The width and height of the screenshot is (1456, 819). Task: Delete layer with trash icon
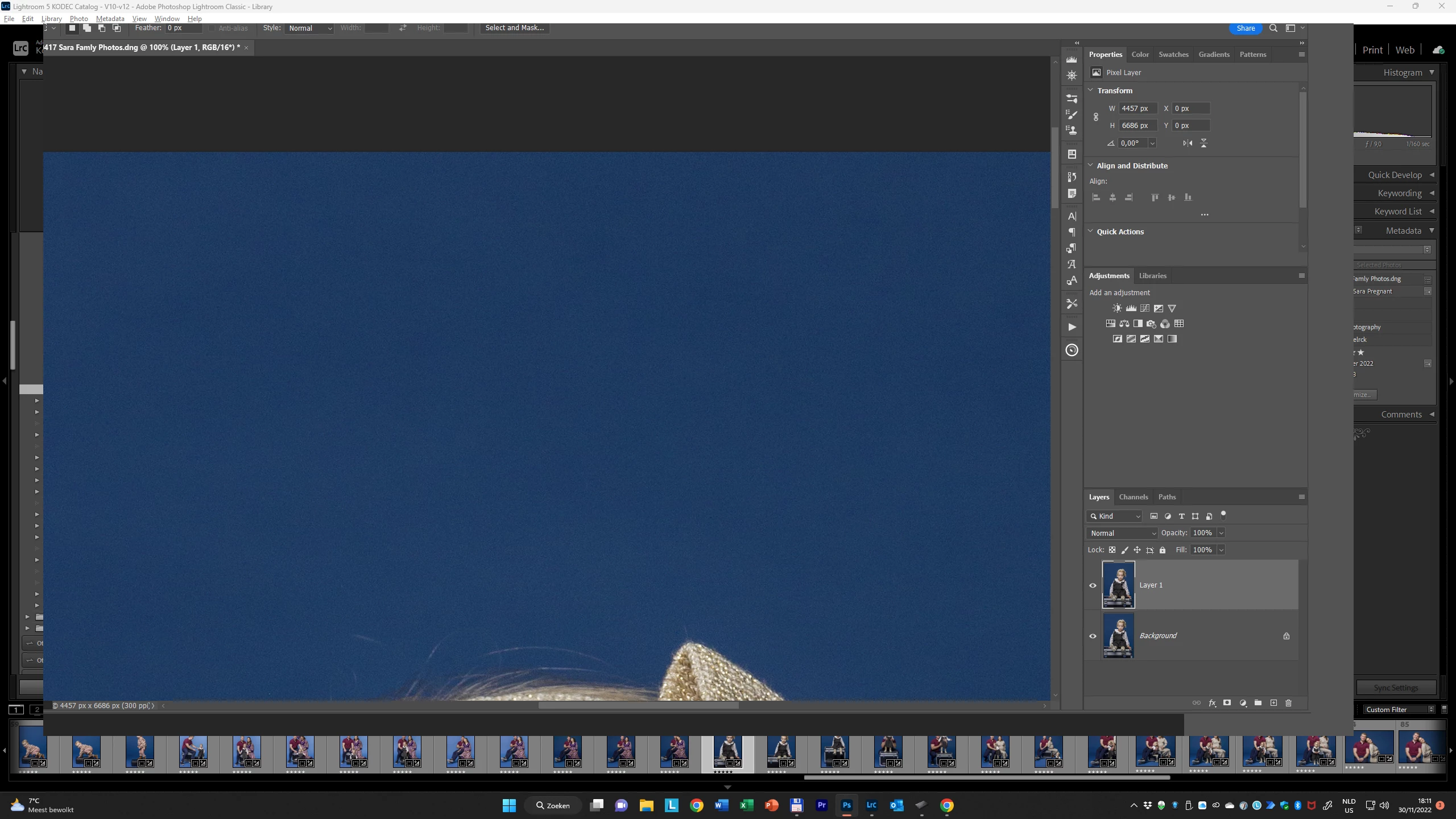coord(1289,703)
